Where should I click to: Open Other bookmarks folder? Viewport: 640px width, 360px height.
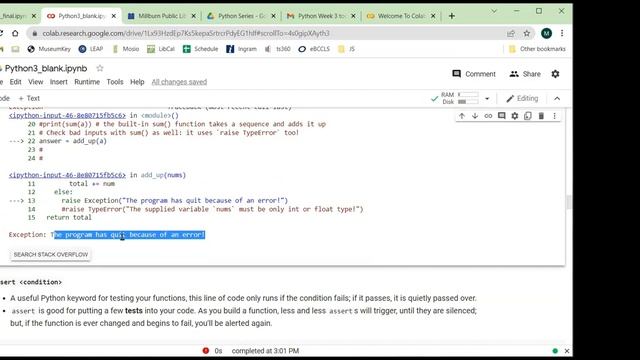click(x=537, y=49)
